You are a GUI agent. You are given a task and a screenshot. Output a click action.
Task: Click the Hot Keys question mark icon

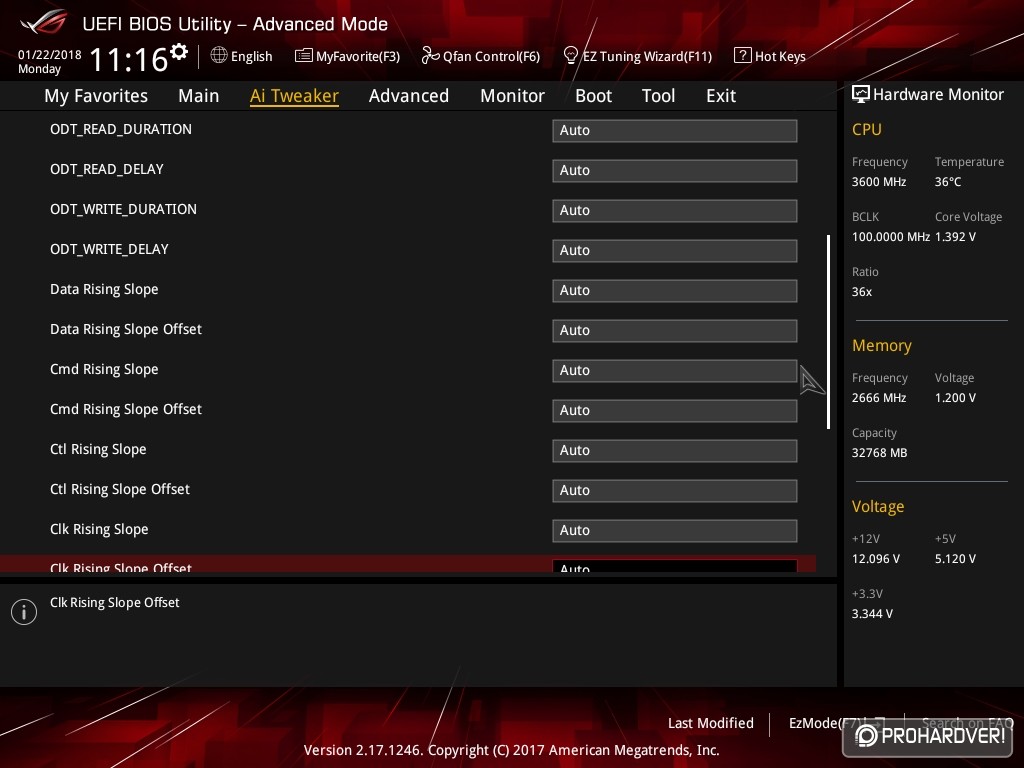[x=743, y=56]
